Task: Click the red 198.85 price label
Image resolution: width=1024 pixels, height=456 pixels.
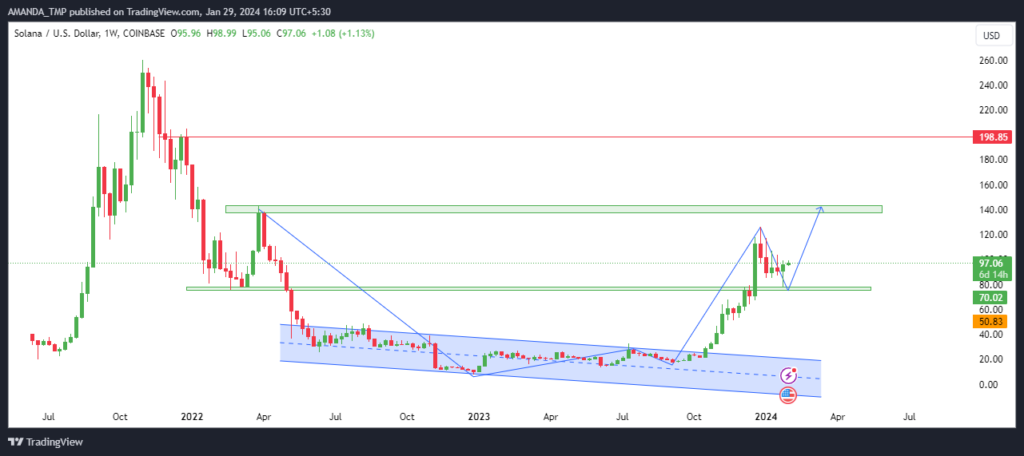Action: [991, 137]
